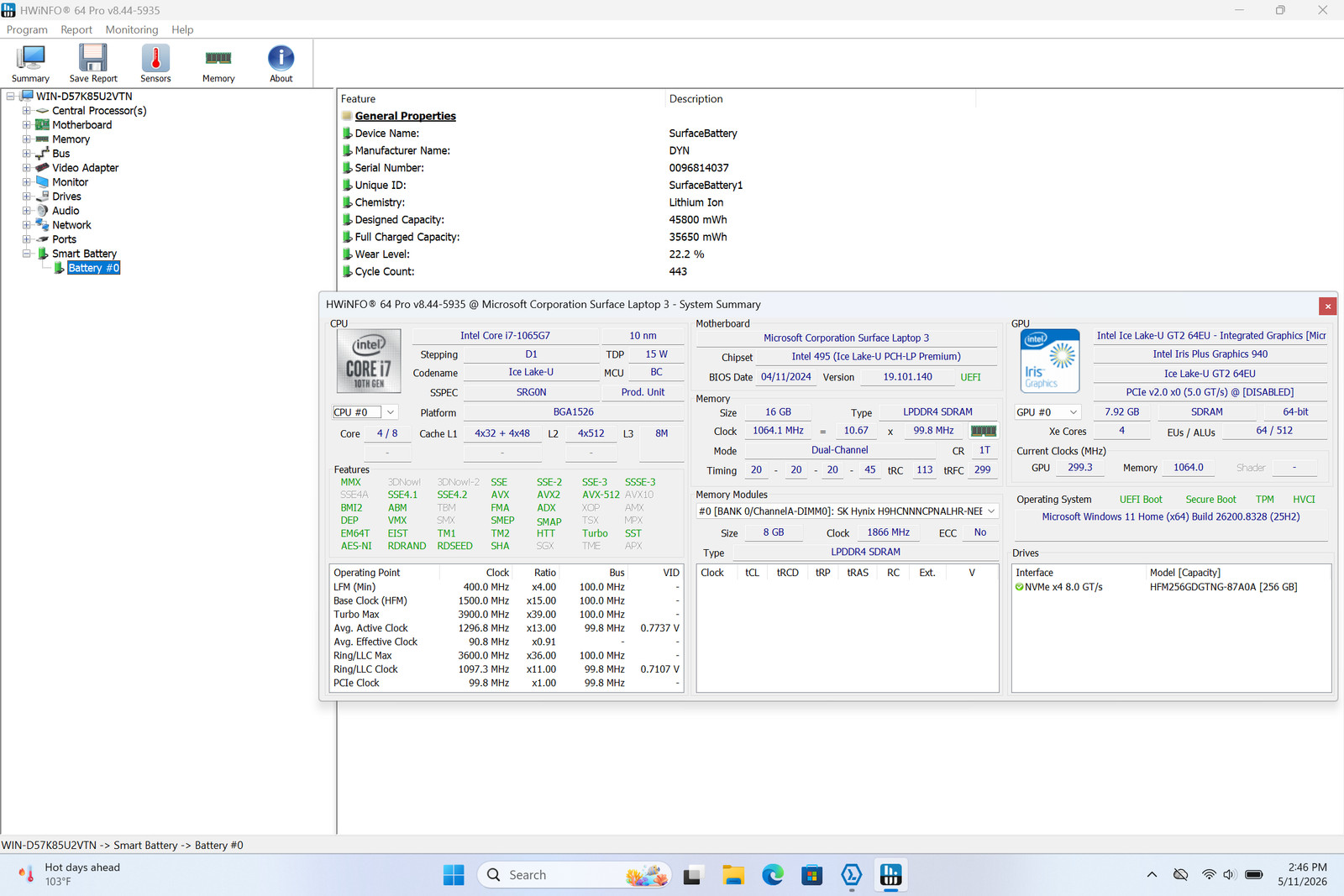Click the green memory chip icon beside 99.8 MHz

(x=983, y=431)
